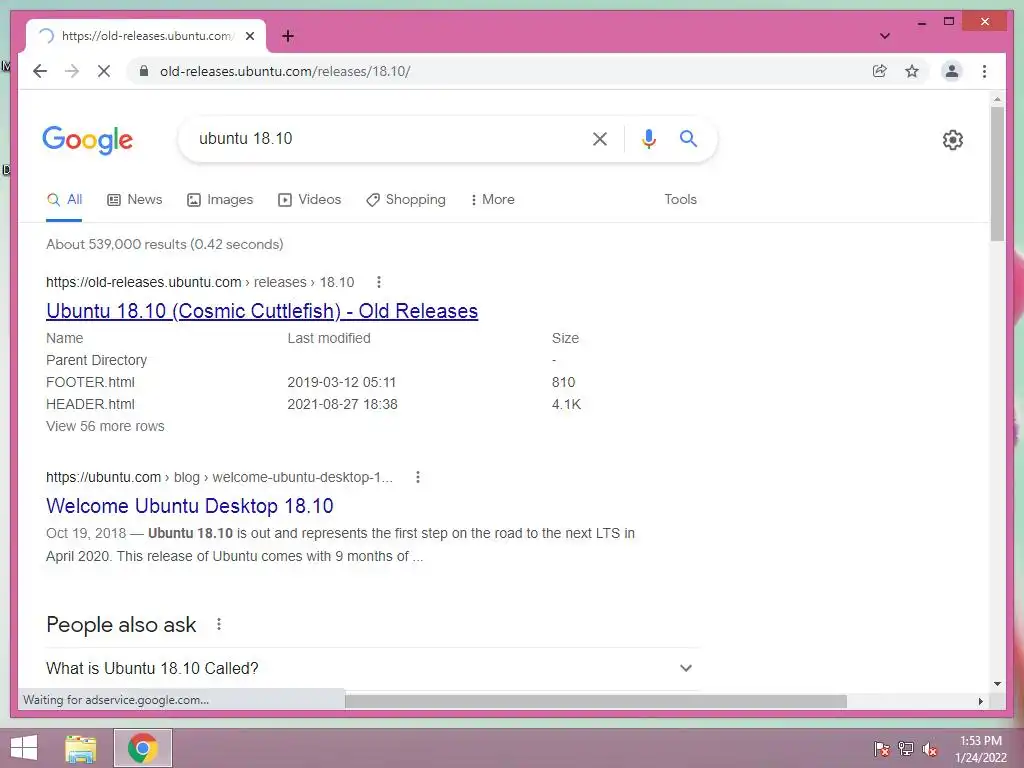Open Chrome's three-dot menu
1024x768 pixels.
(984, 71)
